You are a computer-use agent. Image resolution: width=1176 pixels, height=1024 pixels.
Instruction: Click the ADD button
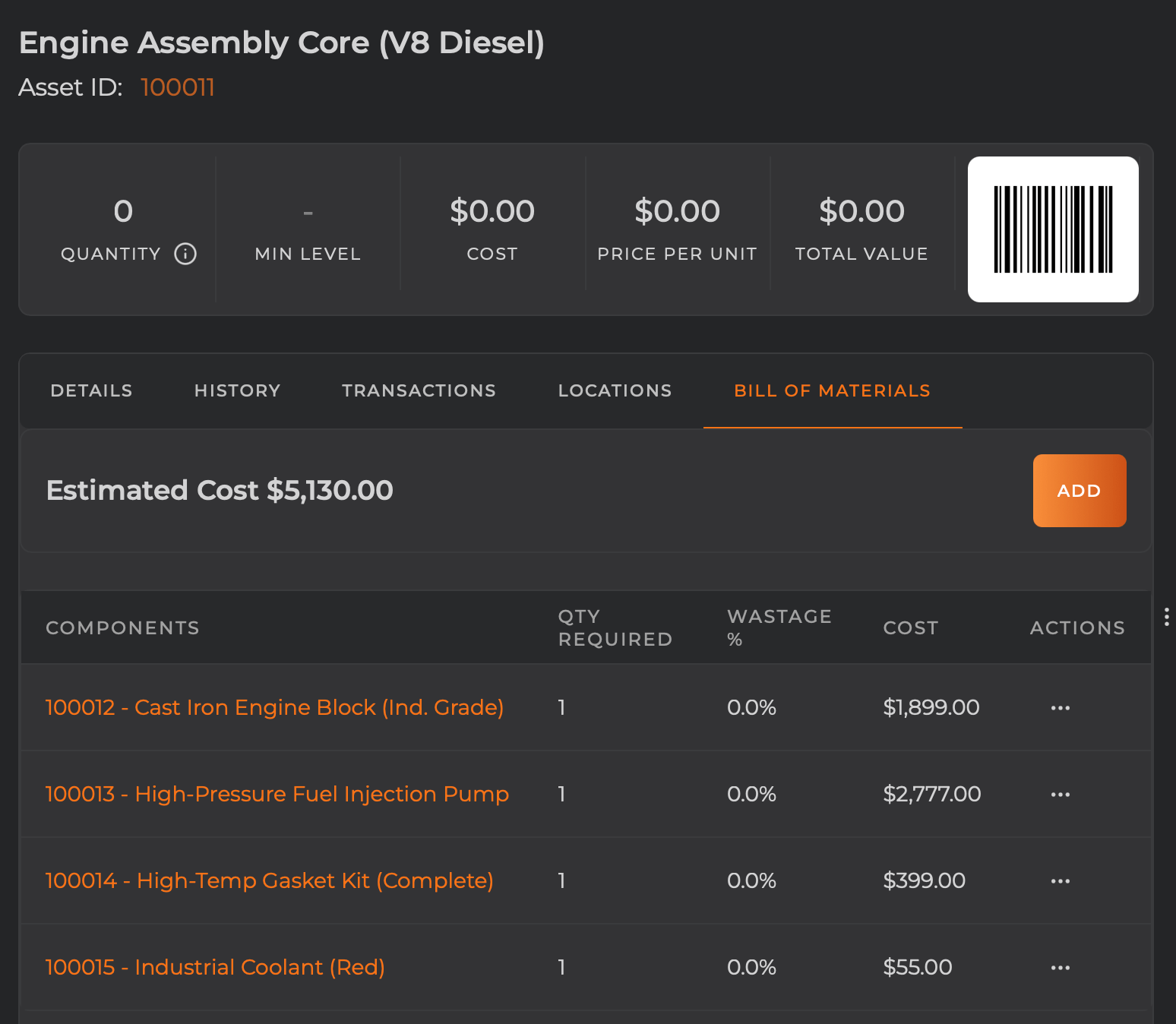coord(1079,490)
